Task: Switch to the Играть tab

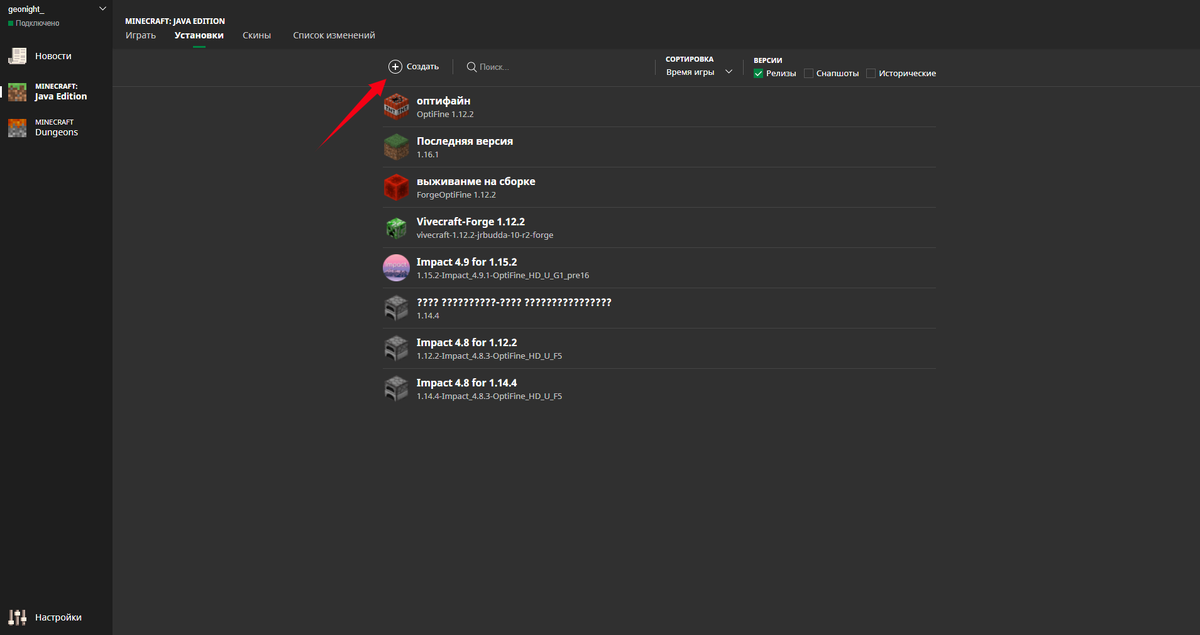Action: pos(141,35)
